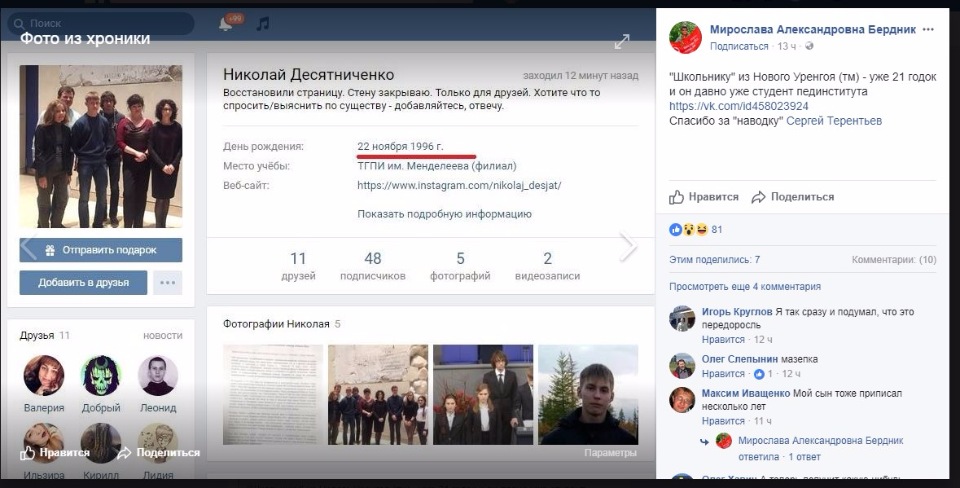Viewport: 960px width, 488px height.
Task: Click the 13 ч post timestamp
Action: point(787,46)
